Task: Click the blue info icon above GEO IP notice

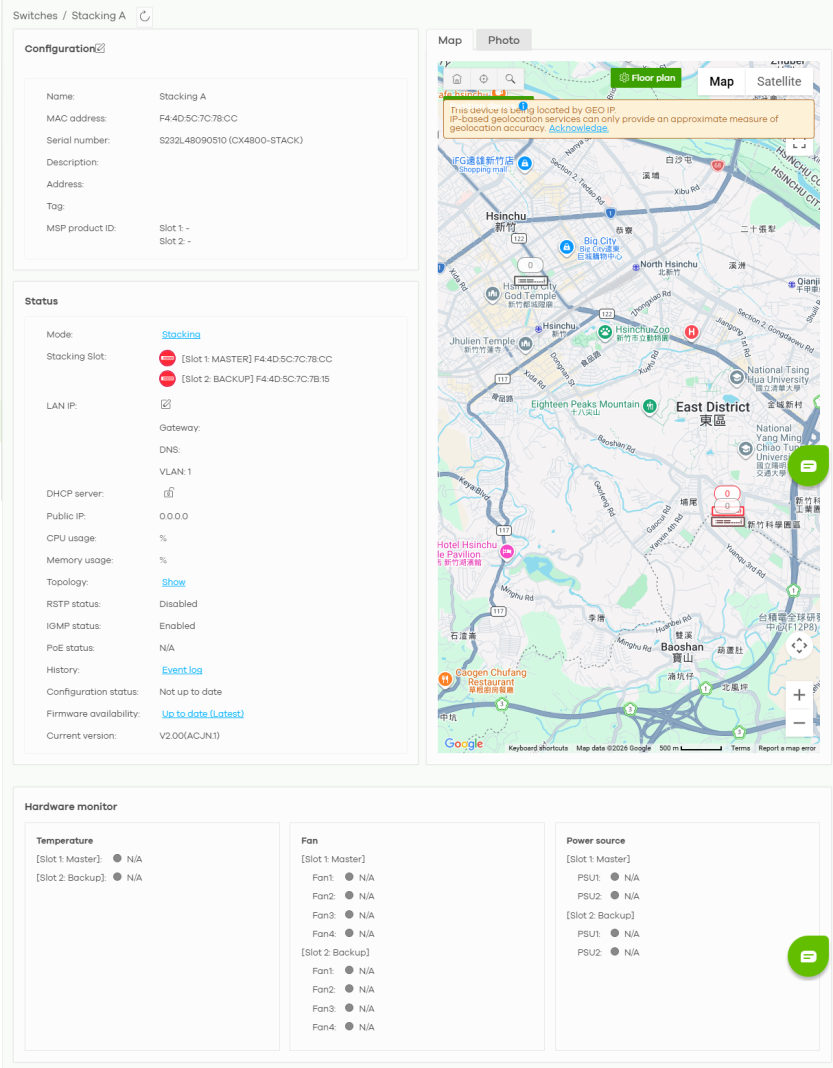Action: coord(522,106)
